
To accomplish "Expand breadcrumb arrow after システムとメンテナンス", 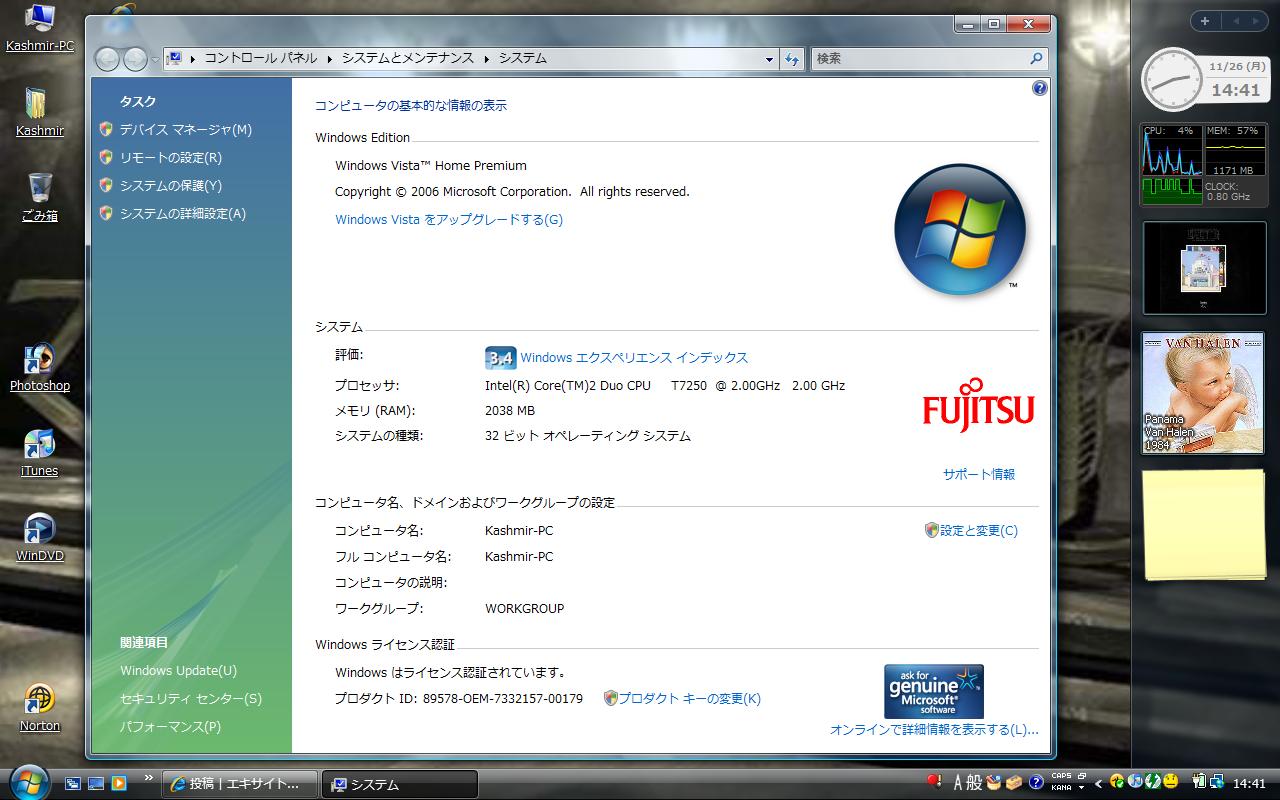I will coord(487,59).
